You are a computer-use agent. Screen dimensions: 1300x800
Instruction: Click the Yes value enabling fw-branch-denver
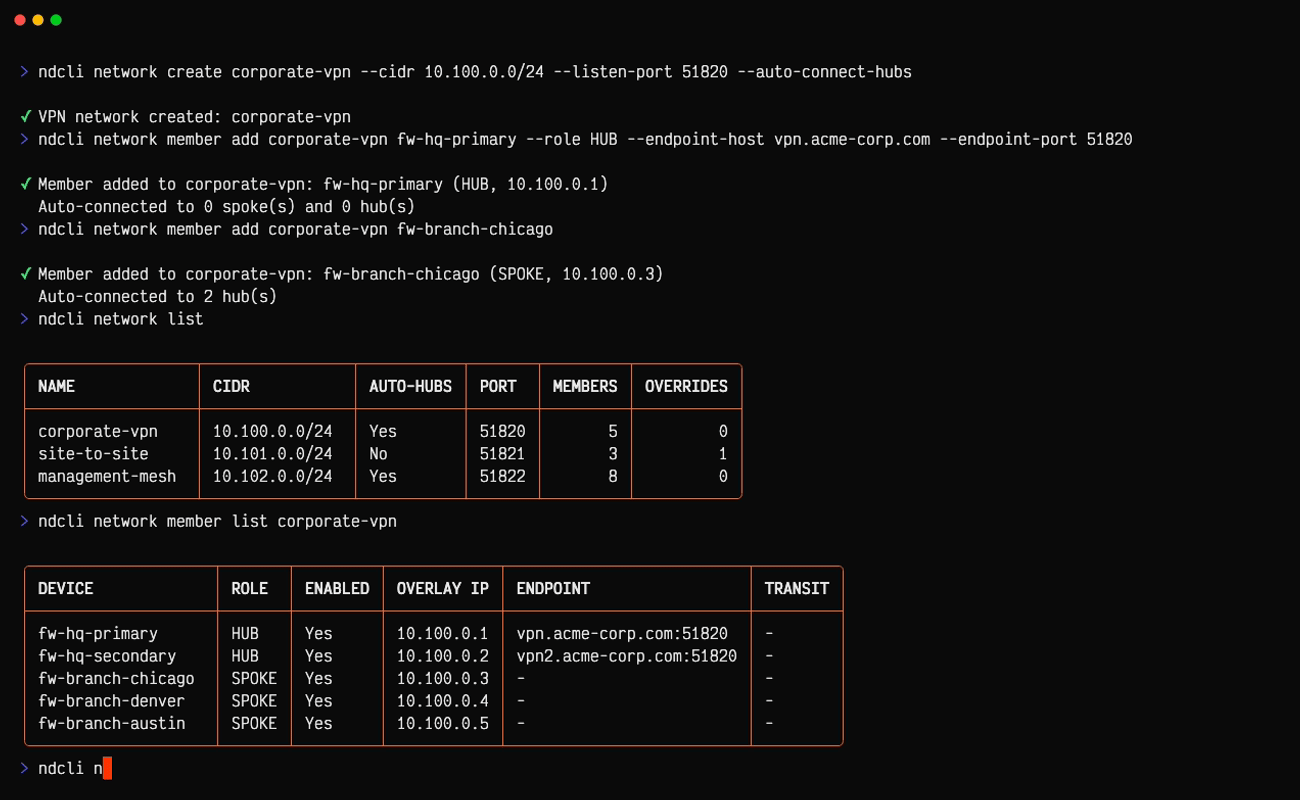(x=316, y=700)
